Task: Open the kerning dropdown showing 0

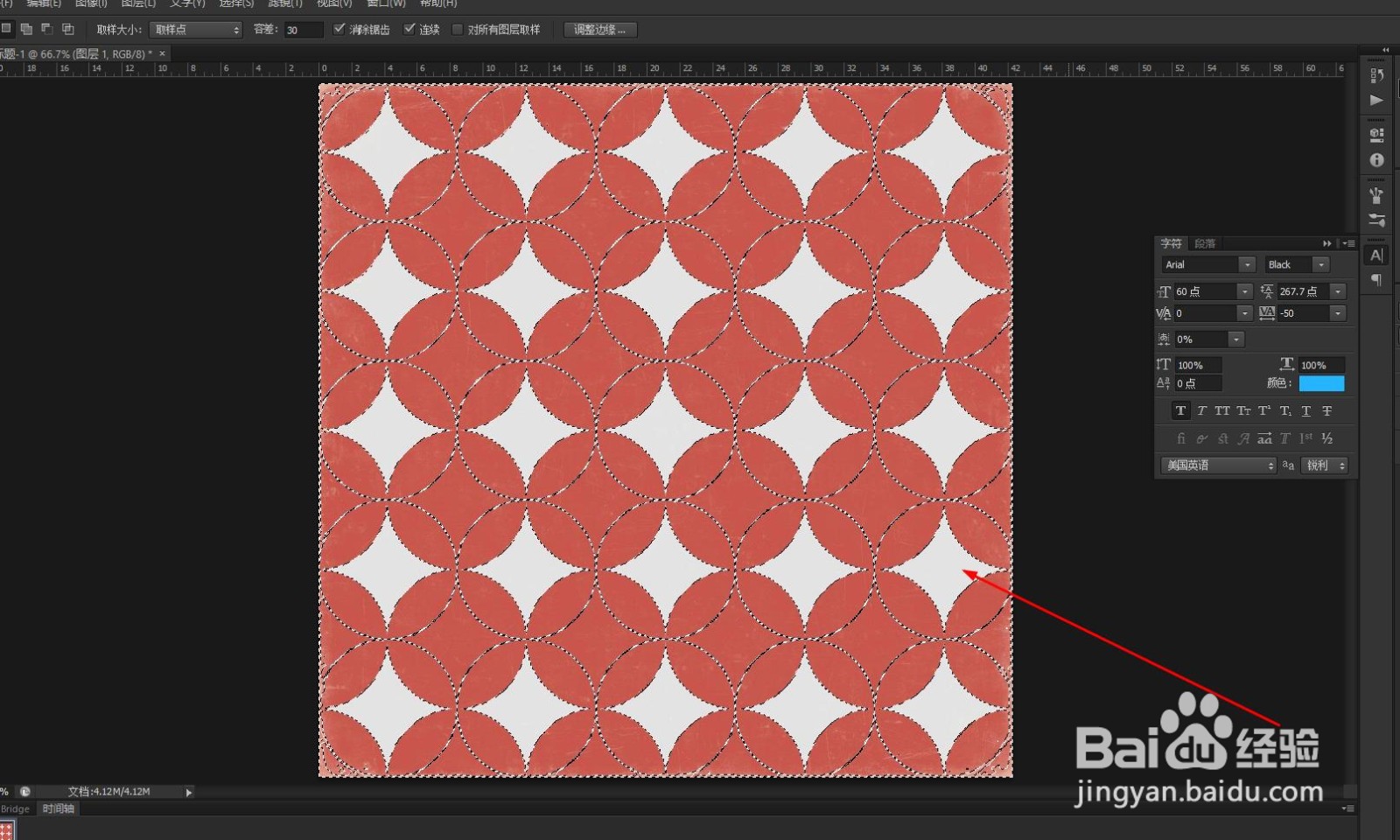Action: [1244, 313]
